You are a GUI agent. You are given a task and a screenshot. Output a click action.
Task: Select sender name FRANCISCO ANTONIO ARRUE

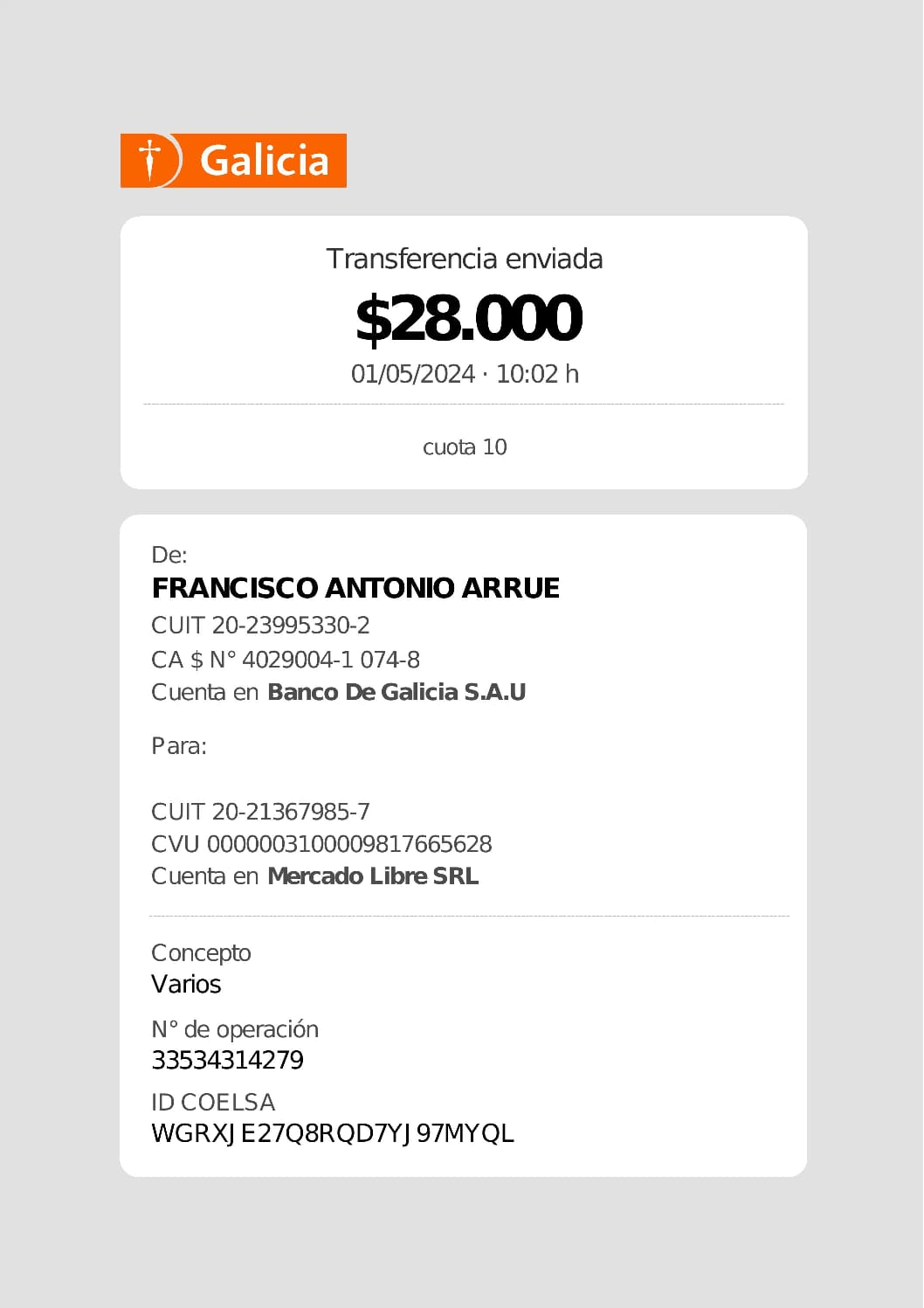355,588
